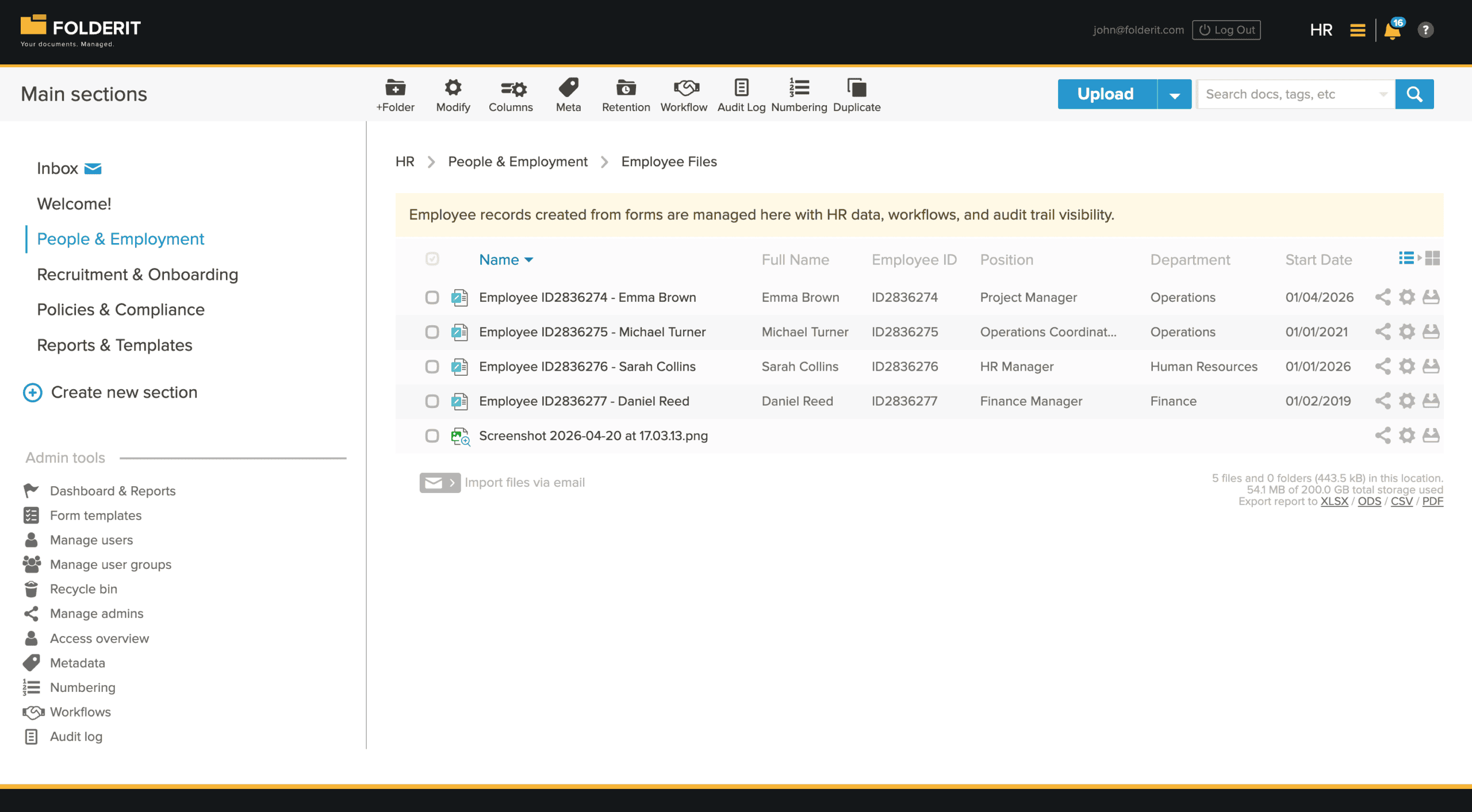The image size is (1472, 812).
Task: Open the notifications bell
Action: [x=1393, y=30]
